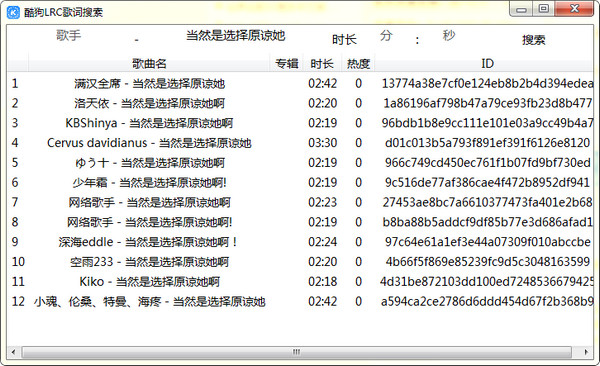The height and width of the screenshot is (366, 600).
Task: Click the horizontal scrollbar left arrow
Action: (14, 352)
